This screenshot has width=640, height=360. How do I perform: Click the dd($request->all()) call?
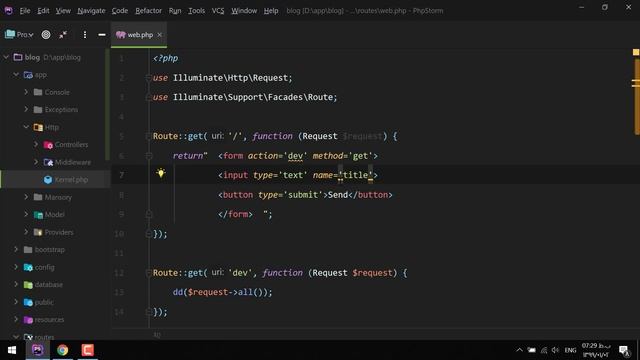click(222, 292)
